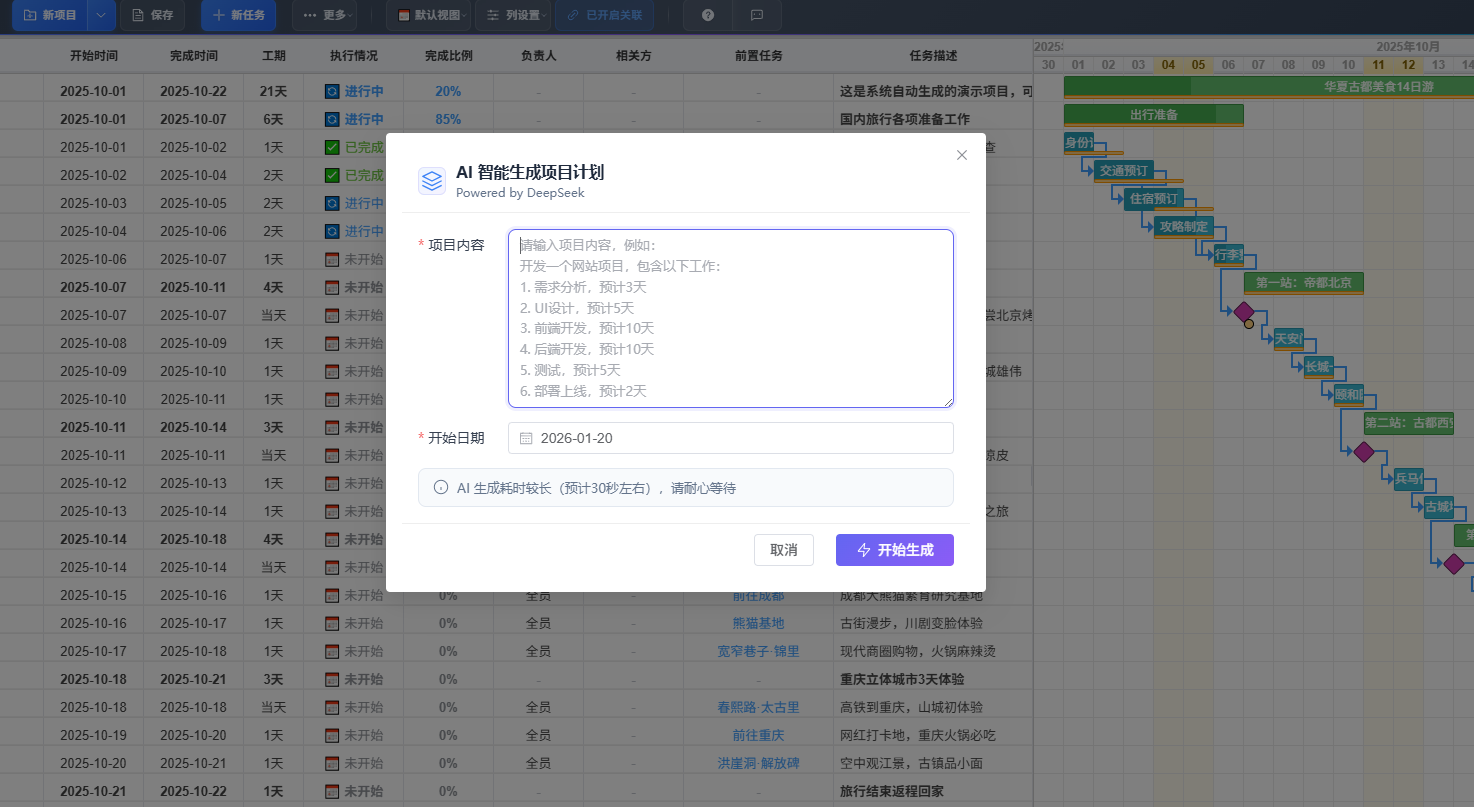Click the milestone diamond under 第一站：帝都北京 bar
1474x807 pixels.
pyautogui.click(x=1244, y=311)
